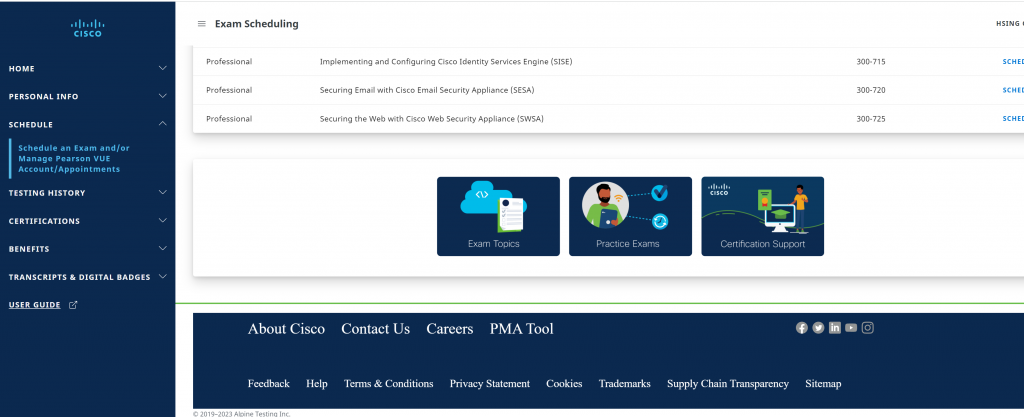Open Cisco's YouTube channel icon
The height and width of the screenshot is (417, 1024).
(x=851, y=328)
